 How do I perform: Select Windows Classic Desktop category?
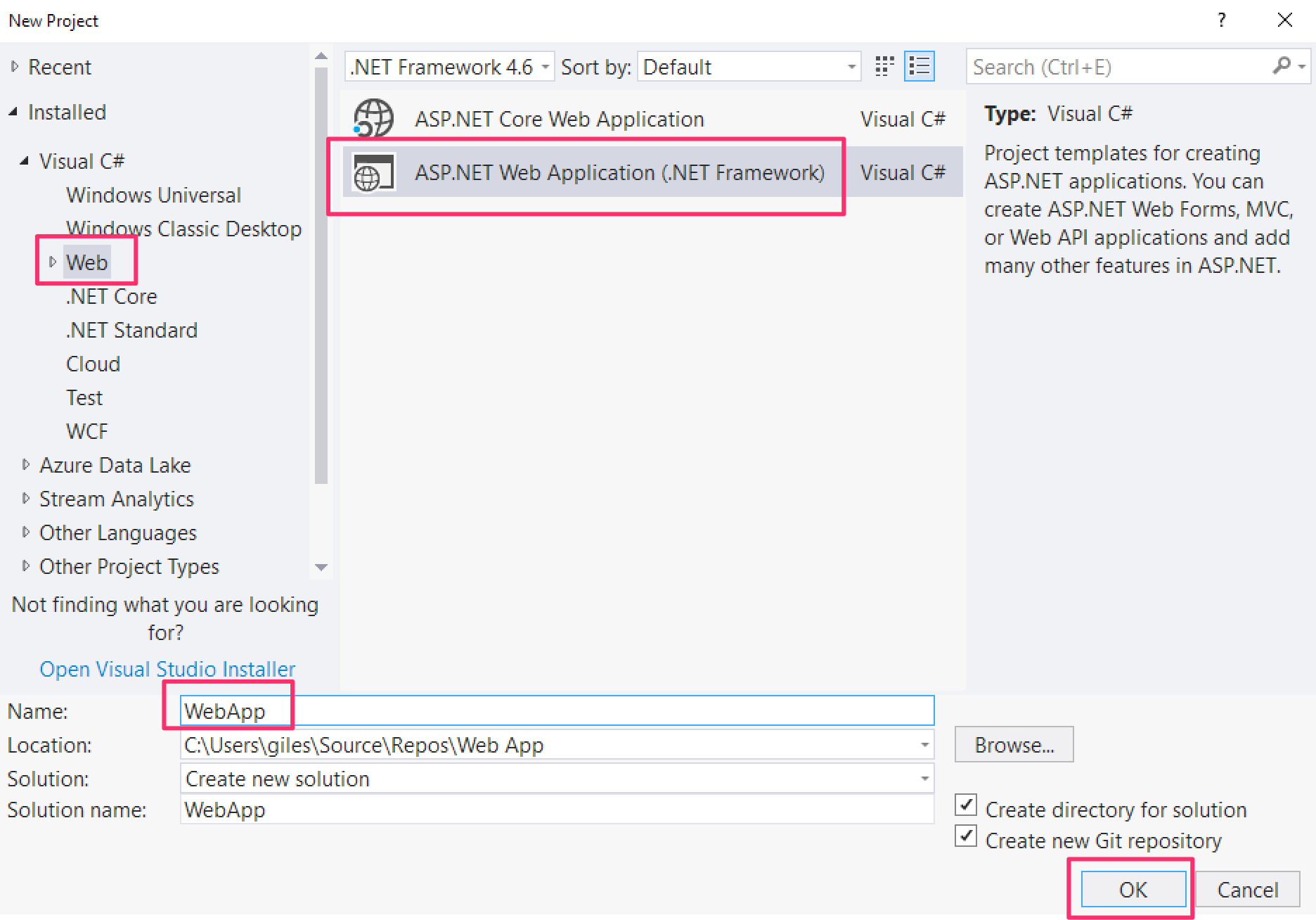(183, 229)
